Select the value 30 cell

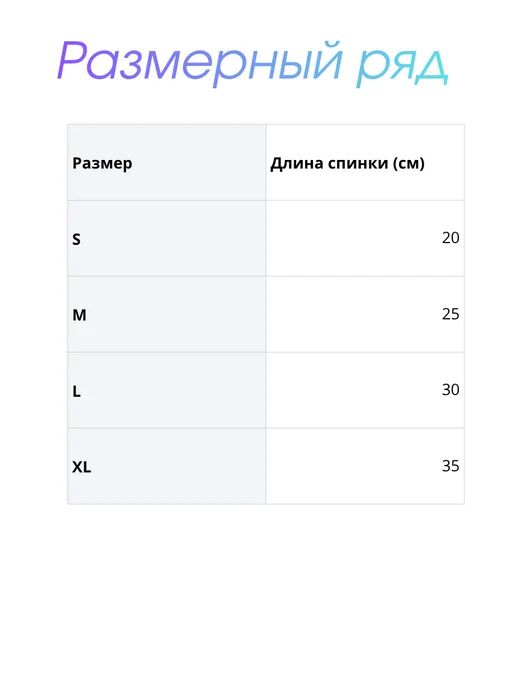365,390
